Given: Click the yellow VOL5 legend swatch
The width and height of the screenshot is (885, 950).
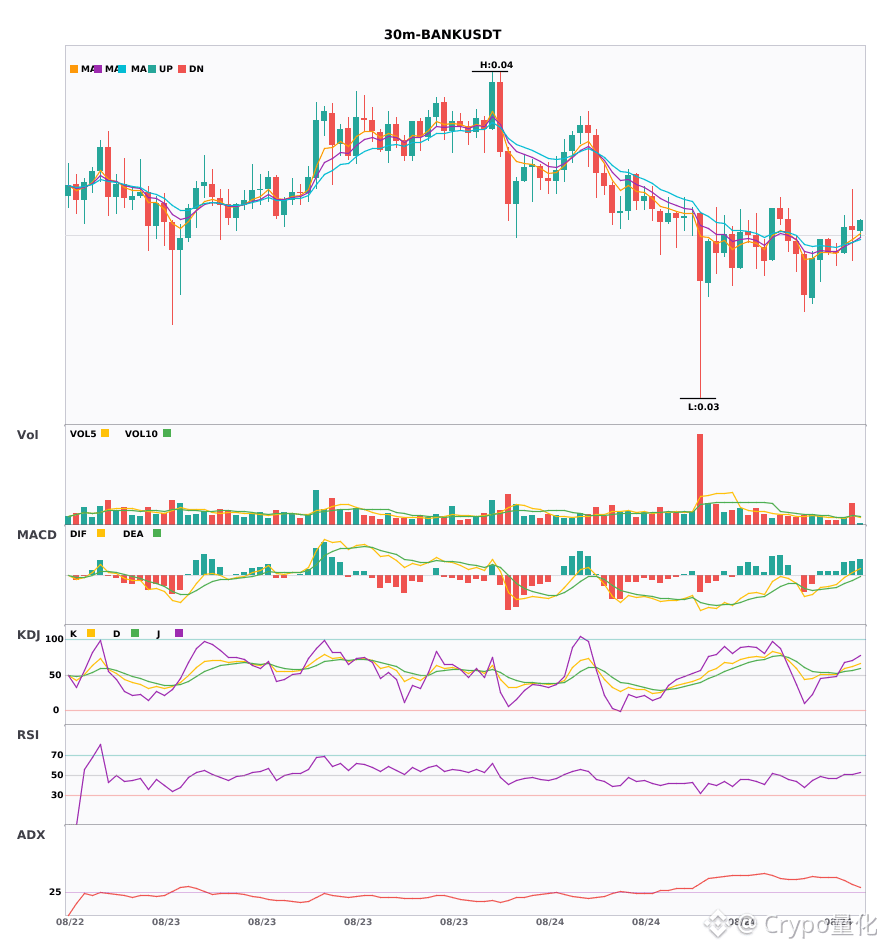Looking at the screenshot, I should (105, 433).
